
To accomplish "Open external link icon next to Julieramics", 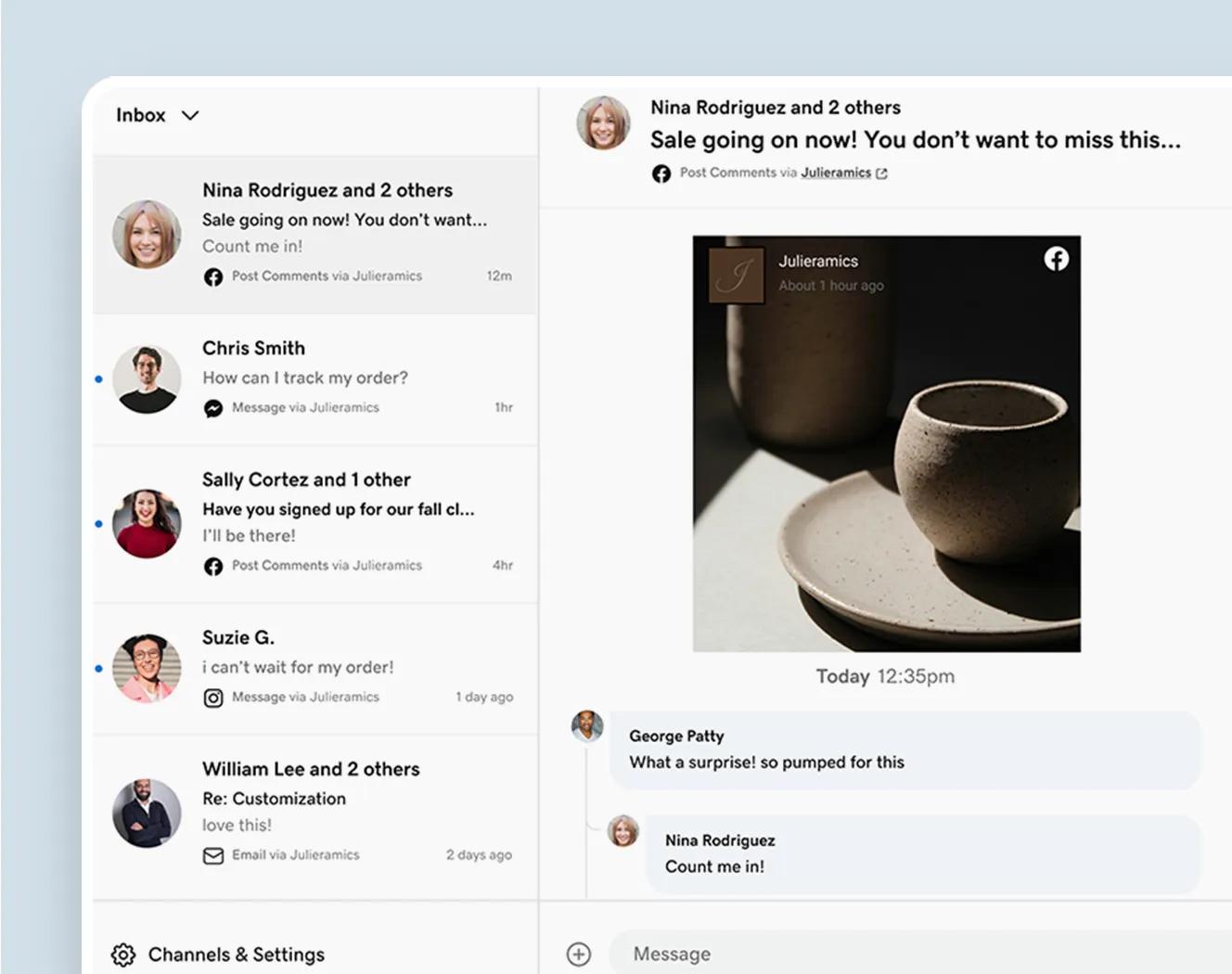I will tap(881, 173).
